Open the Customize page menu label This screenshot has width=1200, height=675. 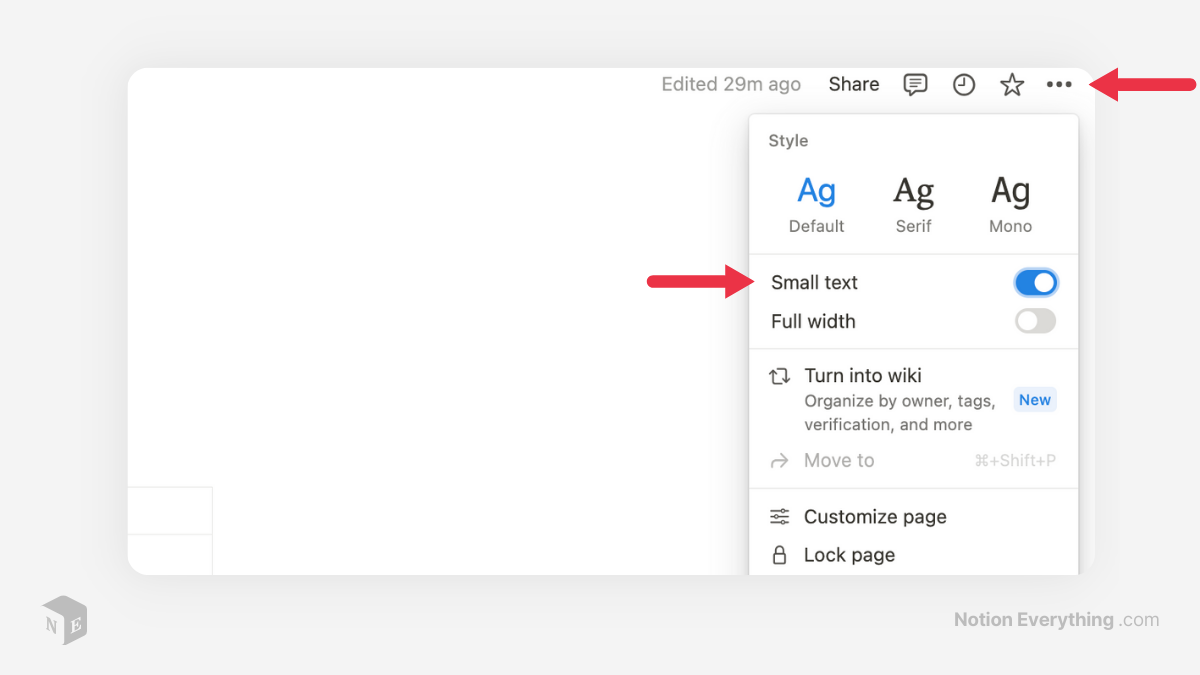pyautogui.click(x=875, y=517)
